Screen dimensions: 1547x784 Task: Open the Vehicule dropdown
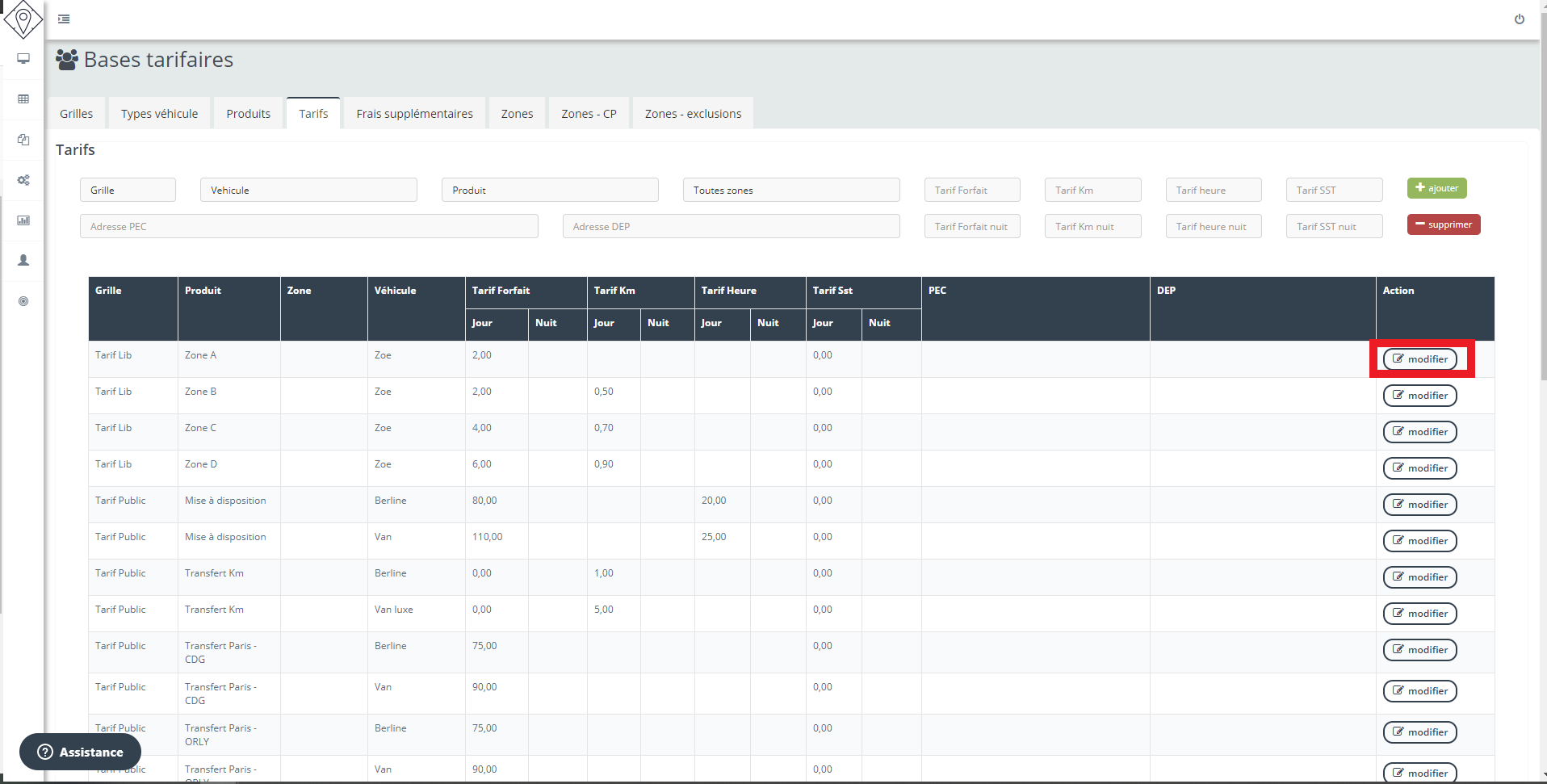308,191
